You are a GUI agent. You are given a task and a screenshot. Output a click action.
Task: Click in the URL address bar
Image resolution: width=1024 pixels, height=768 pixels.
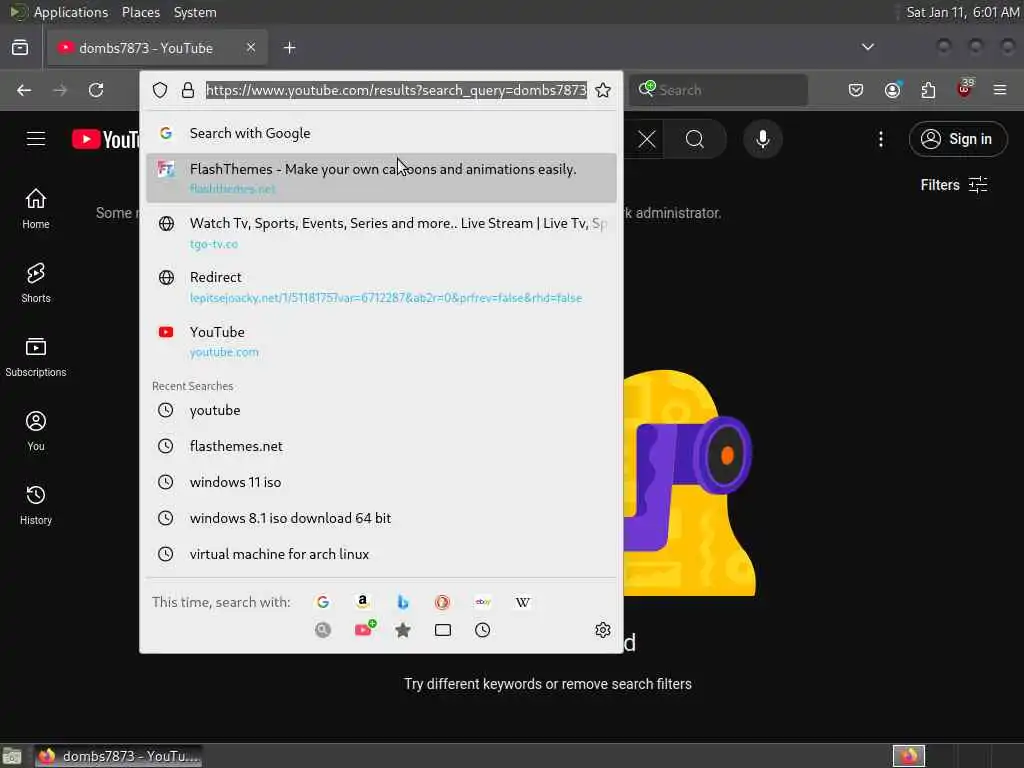point(396,90)
